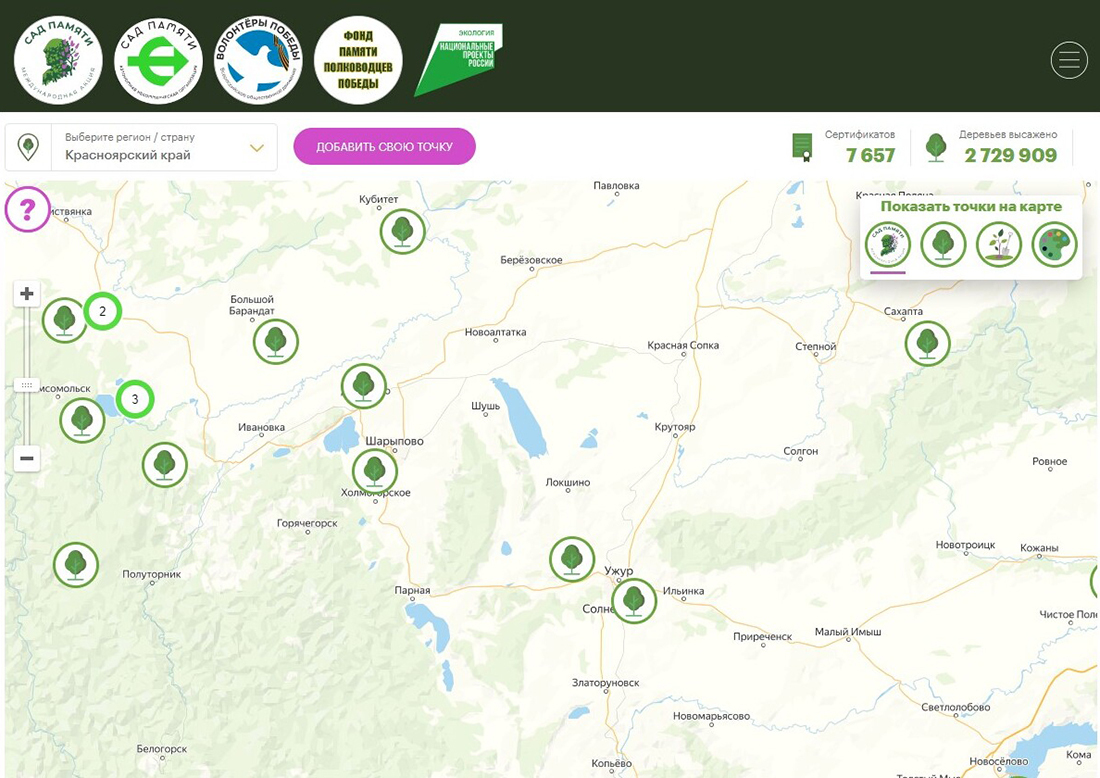Click the certificate icon near Сертификатов
Screen dimensions: 1100x778
[x=802, y=147]
